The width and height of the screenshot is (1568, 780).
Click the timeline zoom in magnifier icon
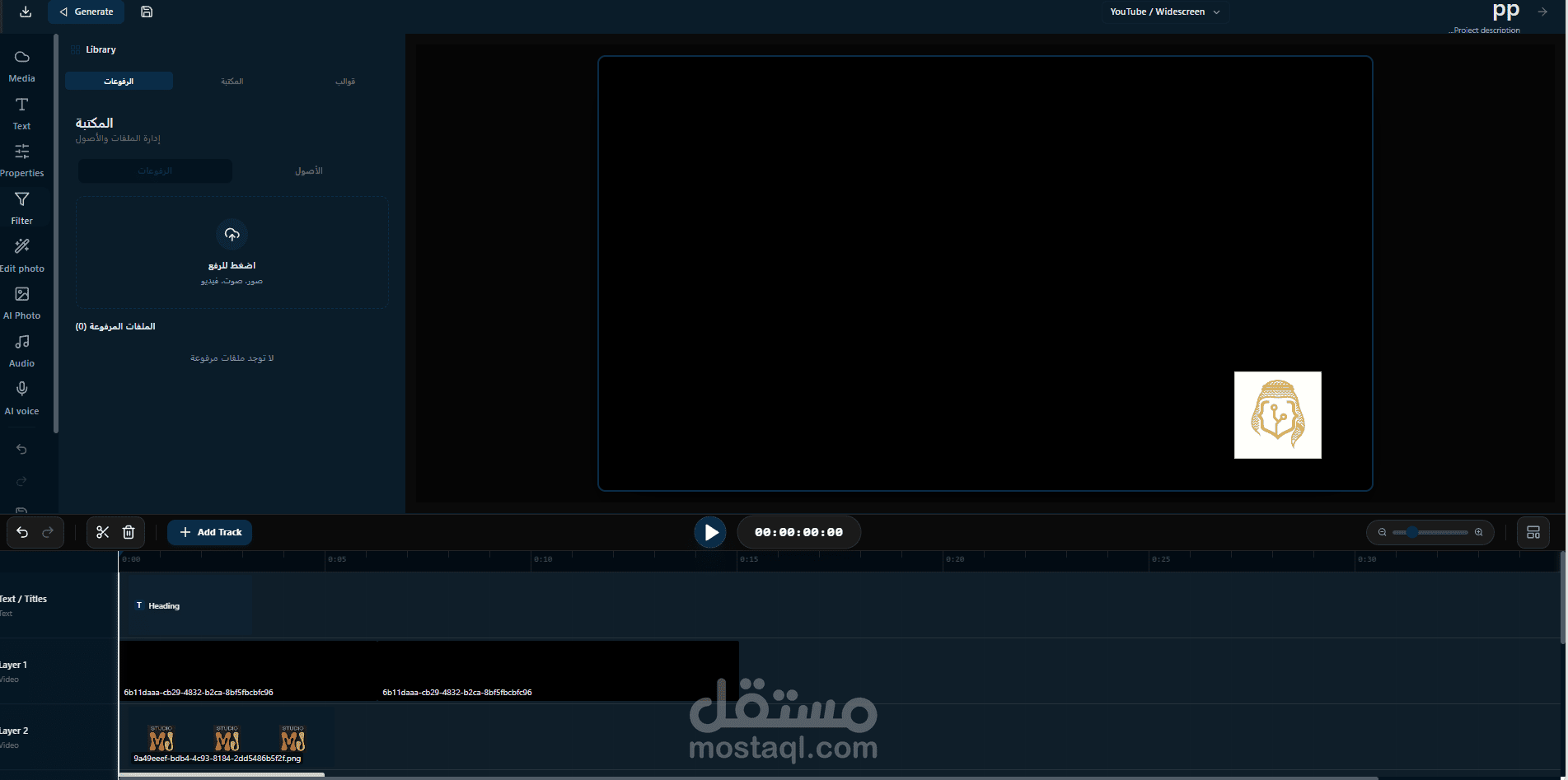pos(1479,532)
